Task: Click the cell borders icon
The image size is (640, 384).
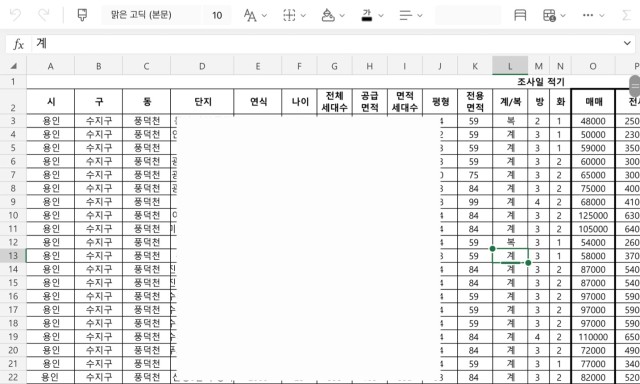Action: tap(289, 16)
